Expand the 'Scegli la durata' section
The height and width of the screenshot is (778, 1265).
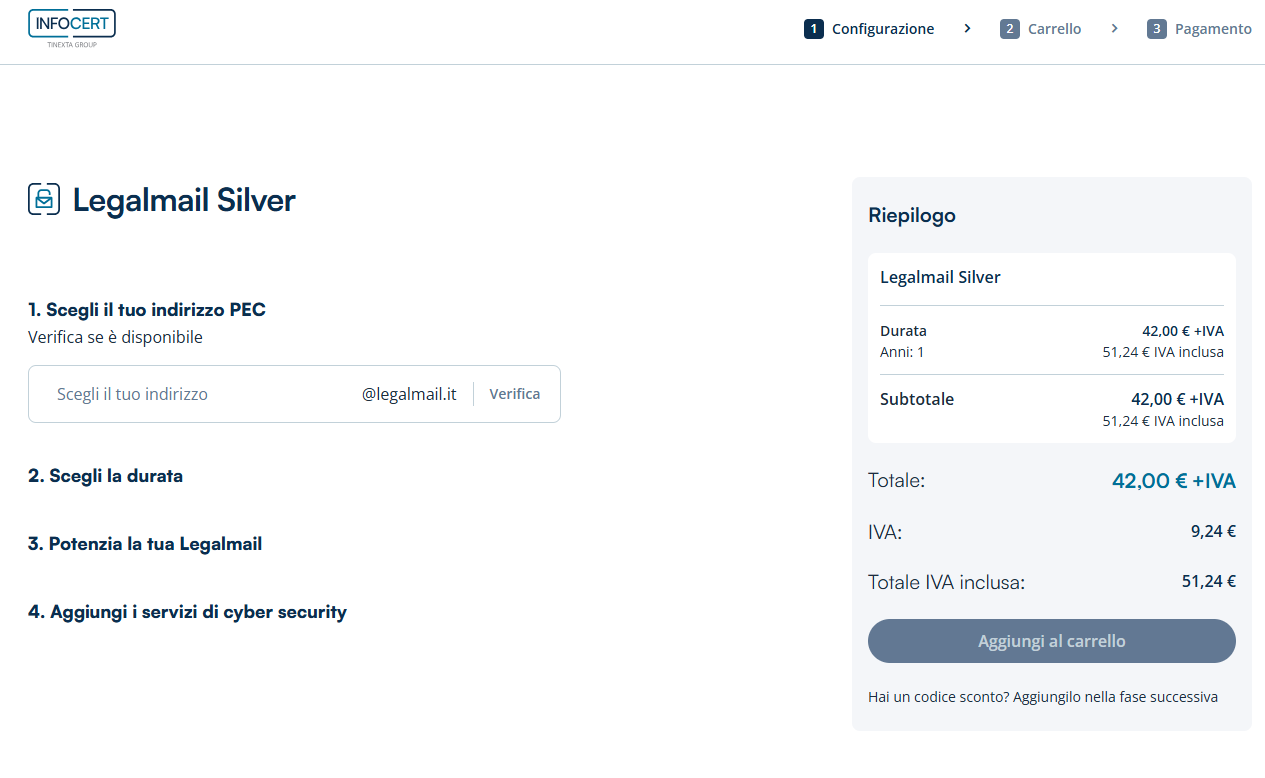coord(105,476)
